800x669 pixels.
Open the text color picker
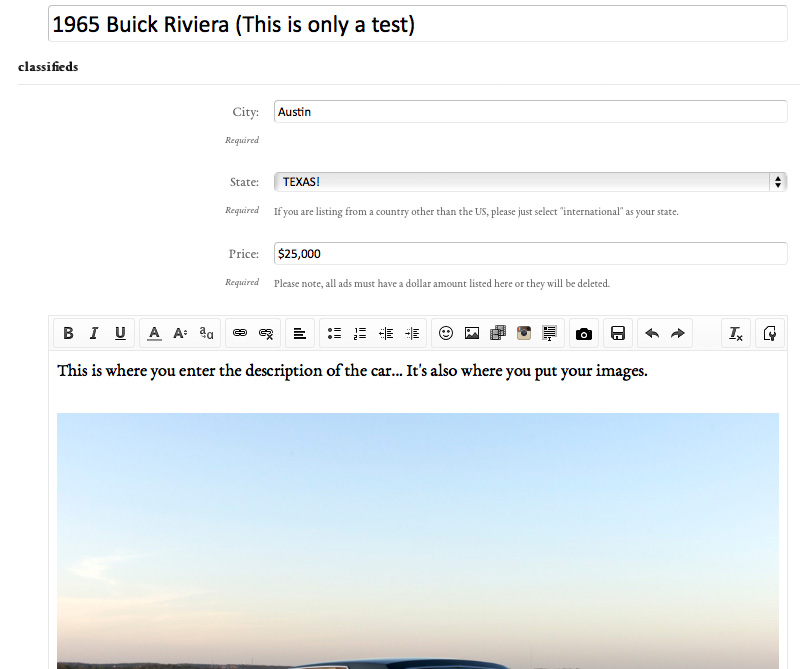[x=154, y=333]
